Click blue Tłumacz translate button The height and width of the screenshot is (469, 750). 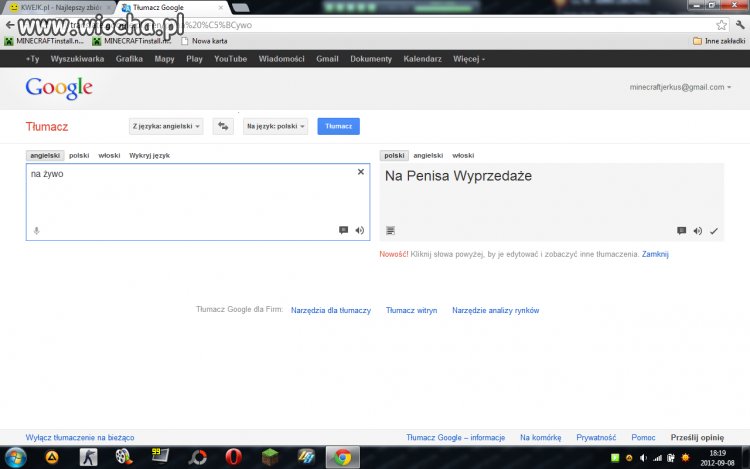tap(339, 126)
